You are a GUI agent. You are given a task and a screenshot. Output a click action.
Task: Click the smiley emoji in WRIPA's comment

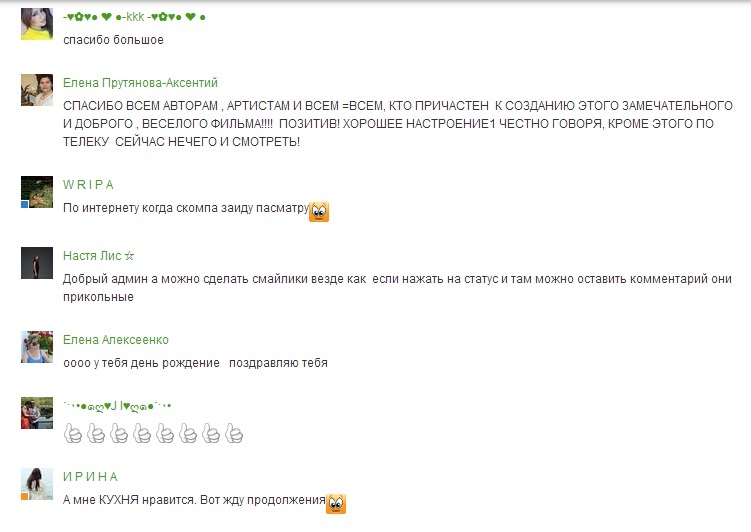point(319,212)
